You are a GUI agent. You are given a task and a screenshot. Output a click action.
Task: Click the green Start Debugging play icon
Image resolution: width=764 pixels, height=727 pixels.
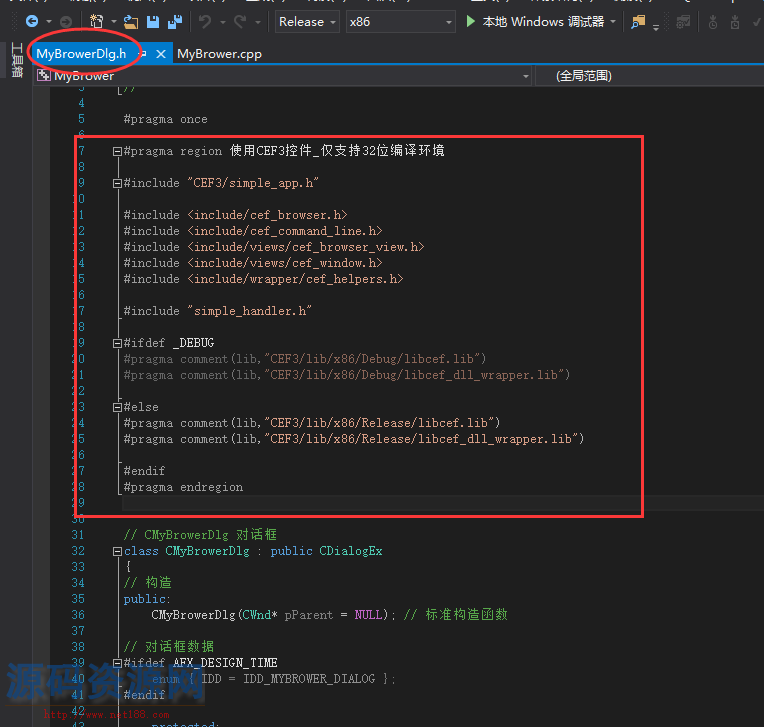coord(471,21)
